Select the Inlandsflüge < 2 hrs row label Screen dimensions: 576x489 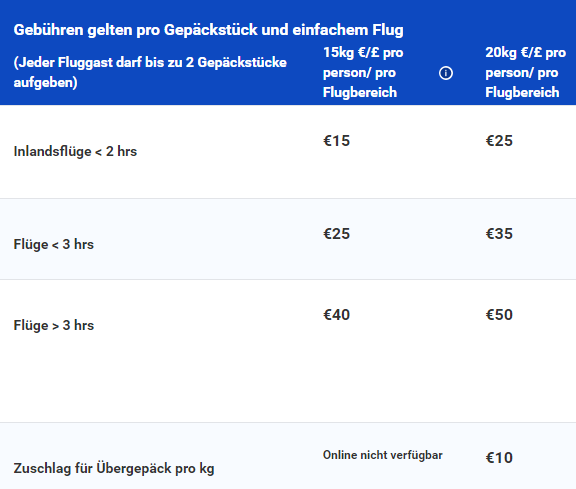(x=75, y=151)
